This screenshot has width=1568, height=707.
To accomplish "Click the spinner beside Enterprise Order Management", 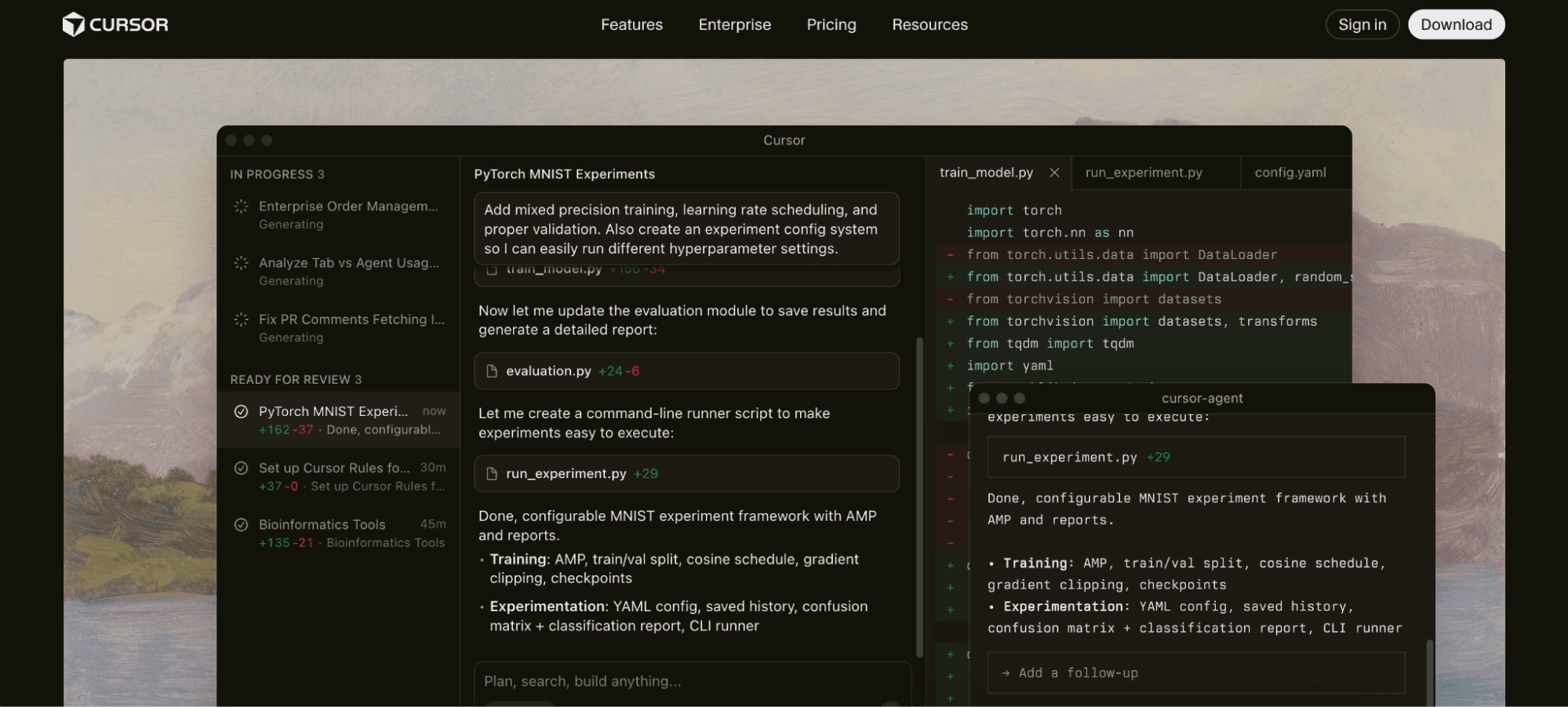I will pyautogui.click(x=240, y=206).
